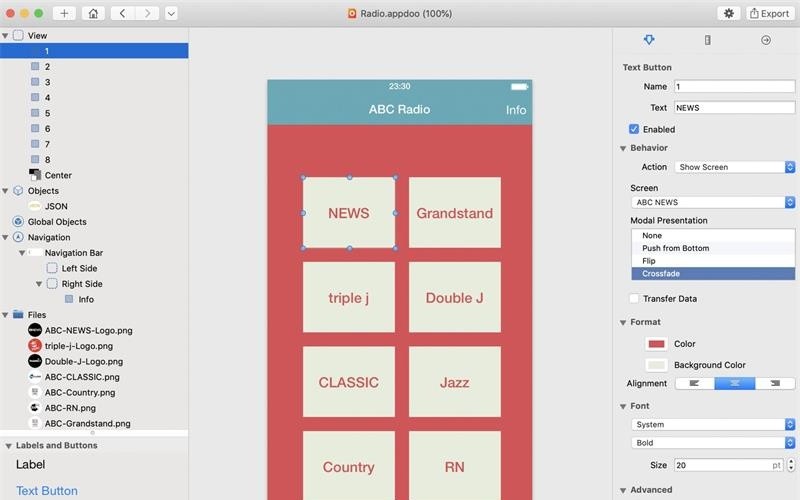The height and width of the screenshot is (500, 800).
Task: Click the Text input field containing NEWS
Action: (734, 108)
